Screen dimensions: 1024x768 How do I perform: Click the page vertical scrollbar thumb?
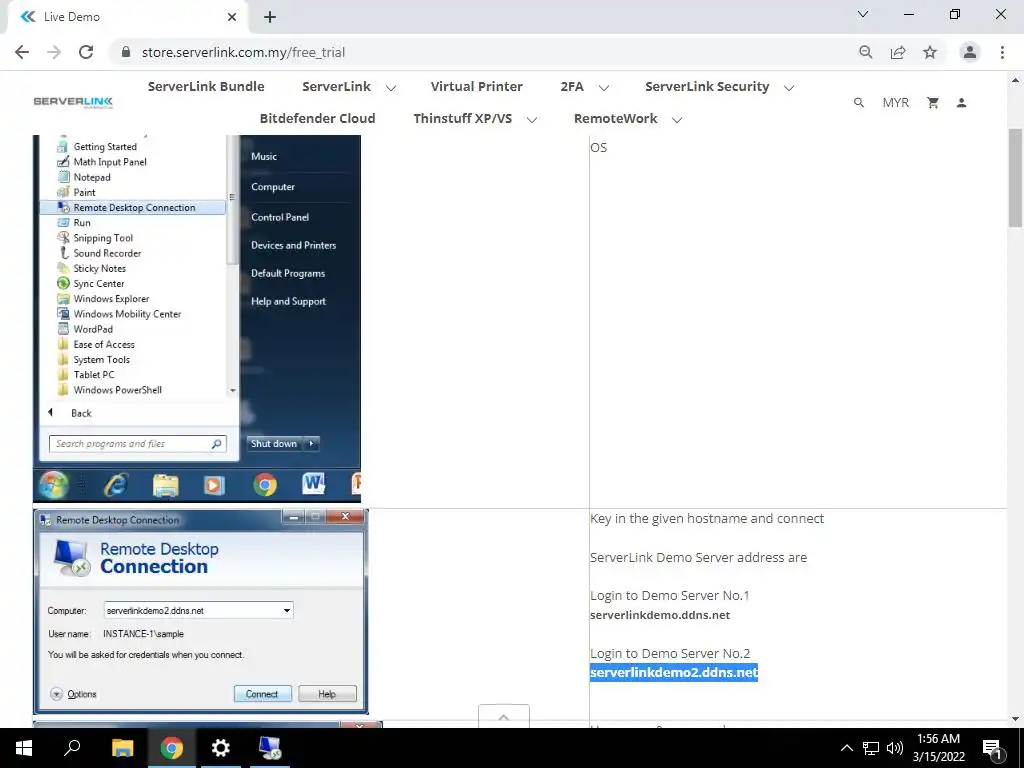coord(1015,178)
